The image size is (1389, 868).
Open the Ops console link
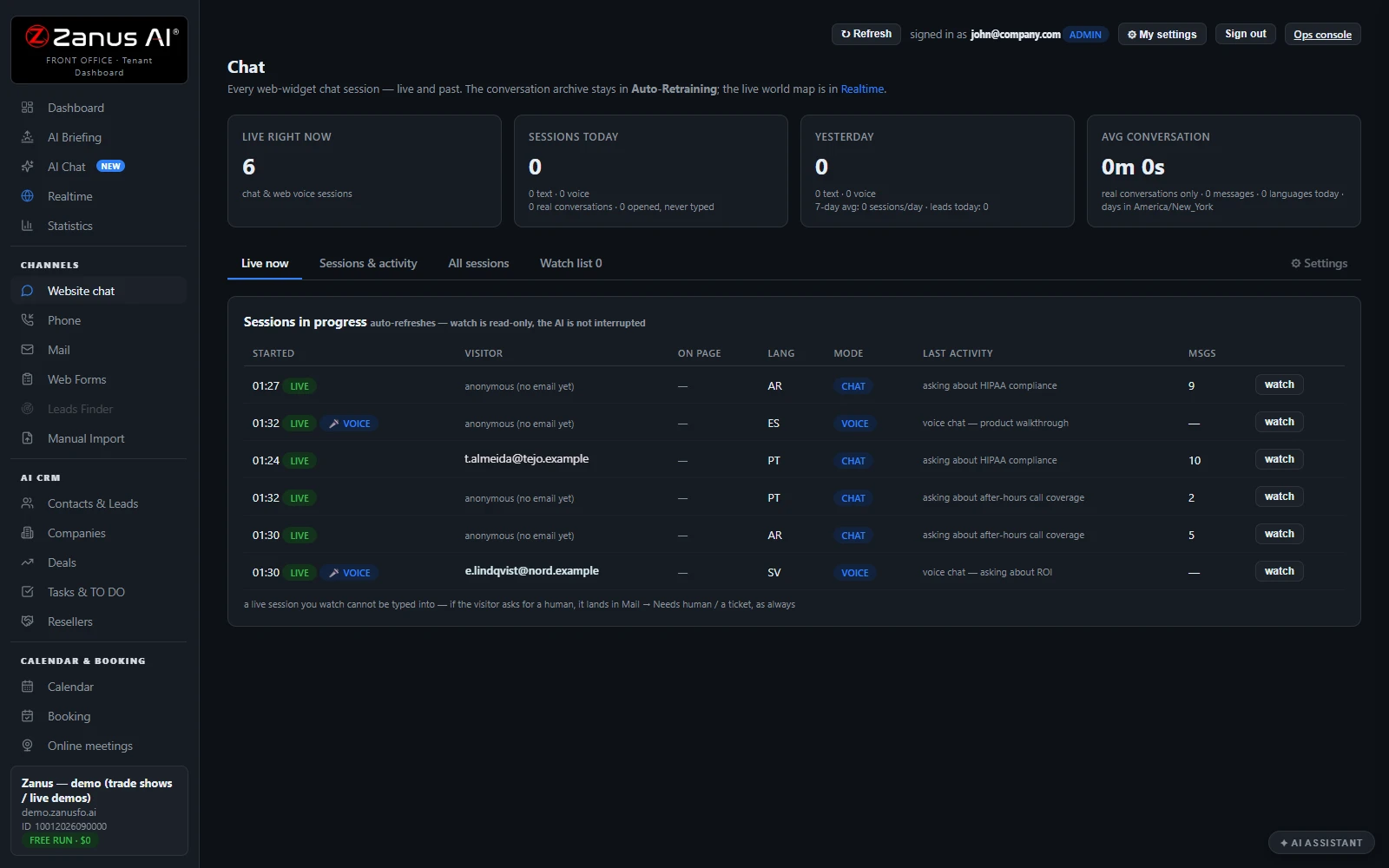click(1322, 35)
